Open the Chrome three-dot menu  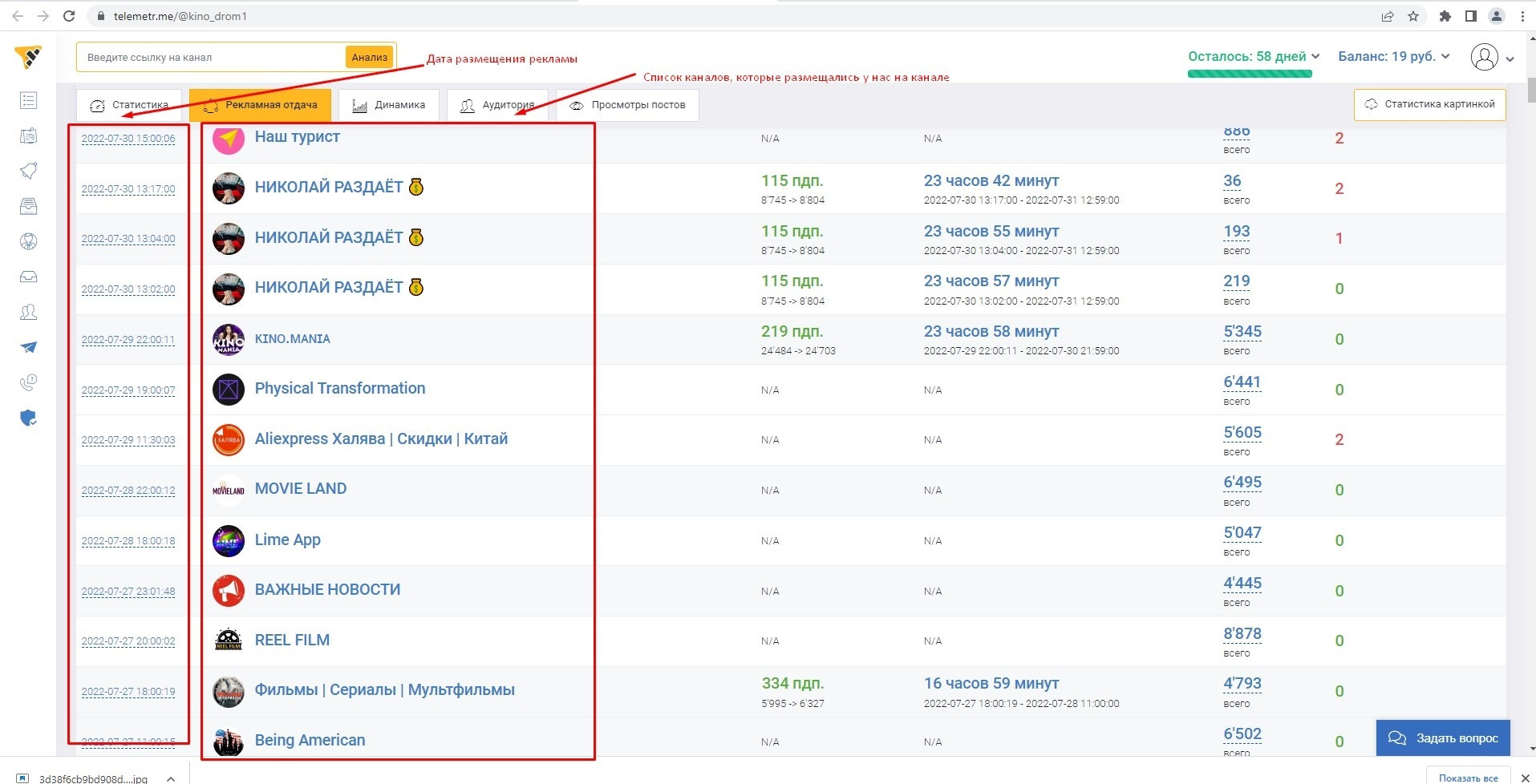click(x=1522, y=16)
